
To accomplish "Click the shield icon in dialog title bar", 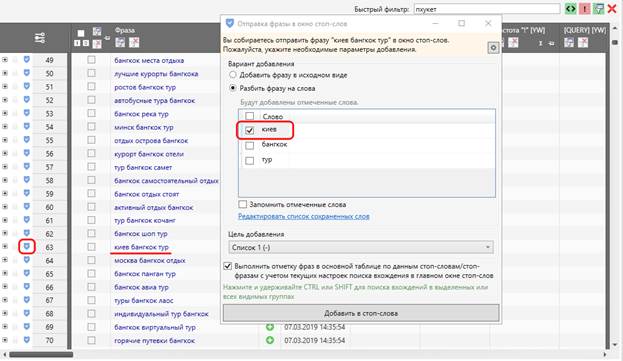I will coord(230,23).
